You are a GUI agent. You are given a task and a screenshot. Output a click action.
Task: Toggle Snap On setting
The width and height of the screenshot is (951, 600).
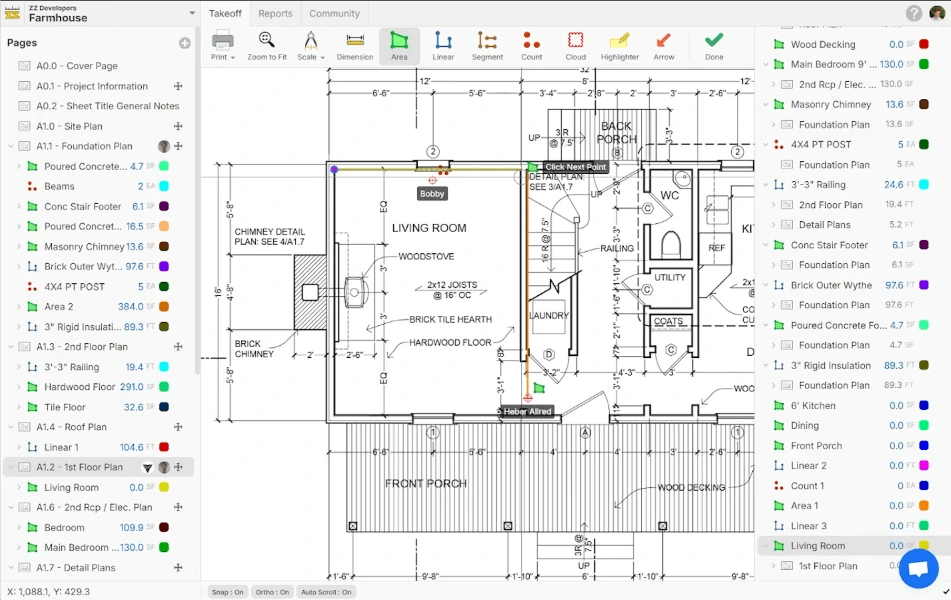227,592
